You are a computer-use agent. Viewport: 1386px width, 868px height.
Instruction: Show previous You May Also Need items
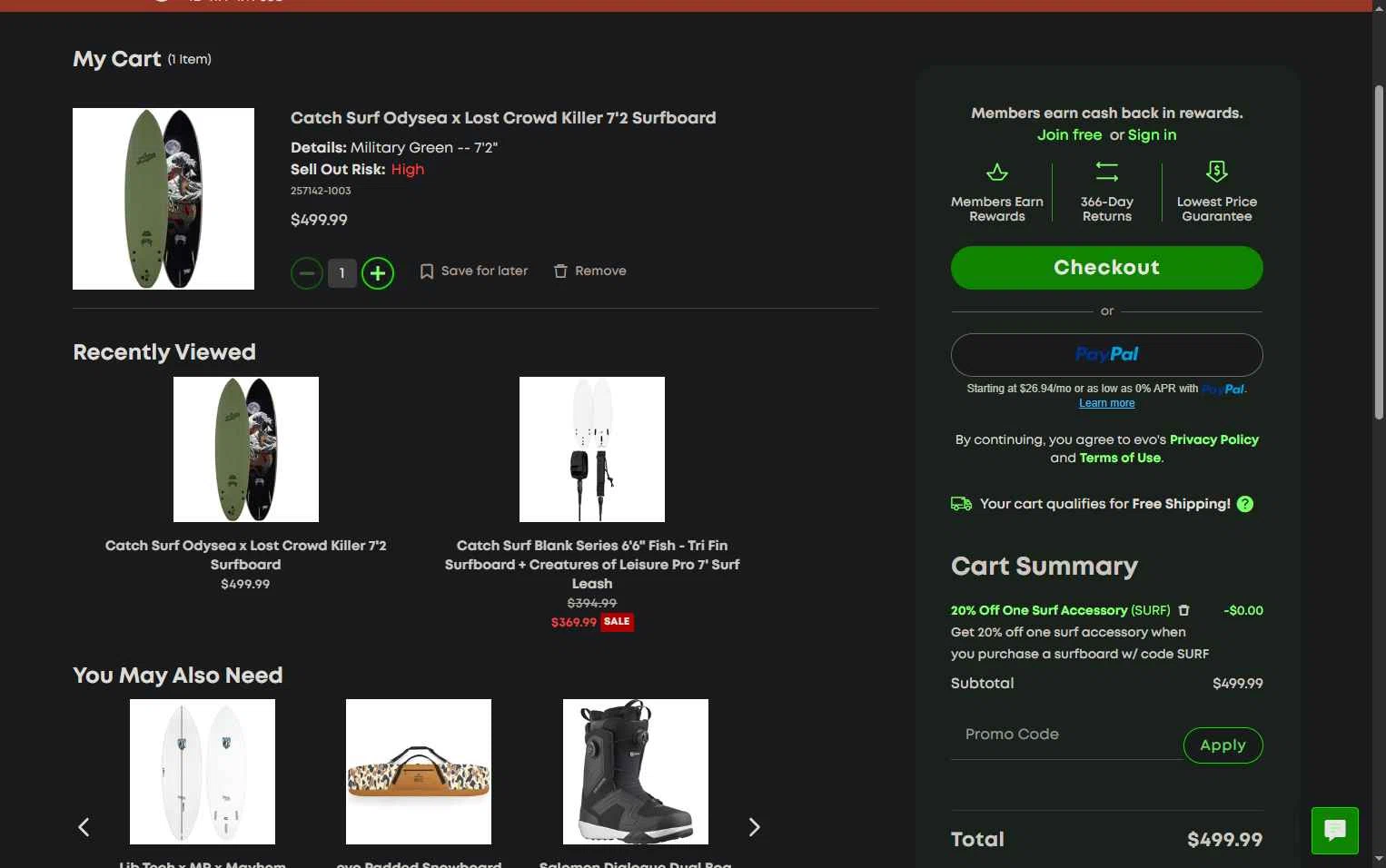[84, 827]
